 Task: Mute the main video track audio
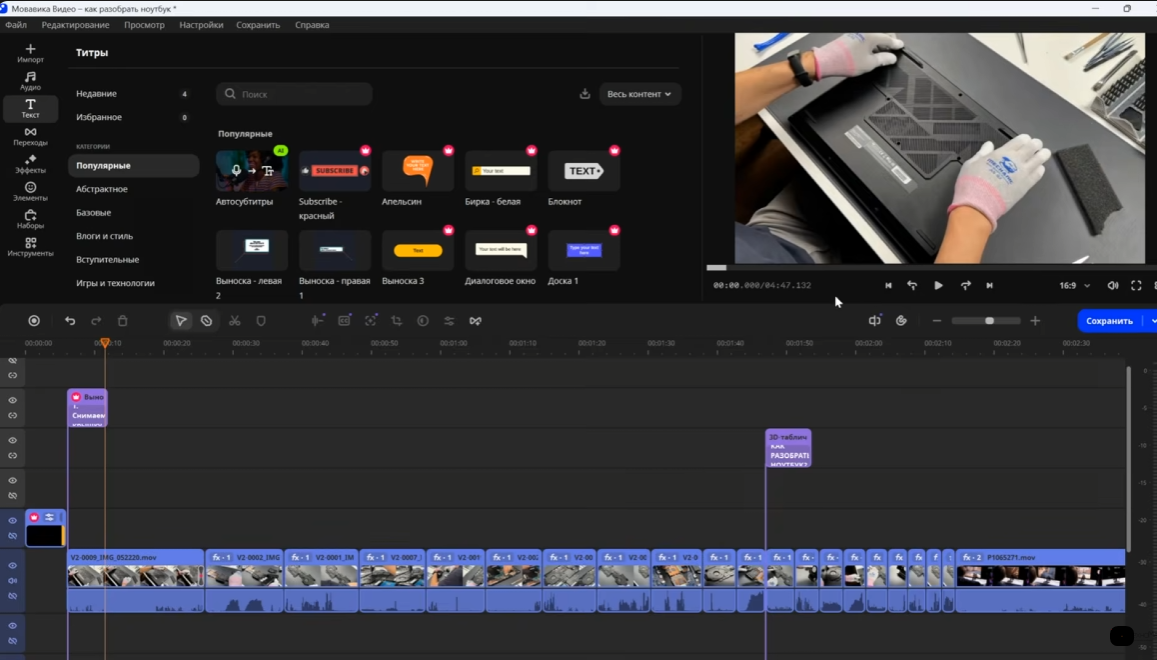(13, 580)
